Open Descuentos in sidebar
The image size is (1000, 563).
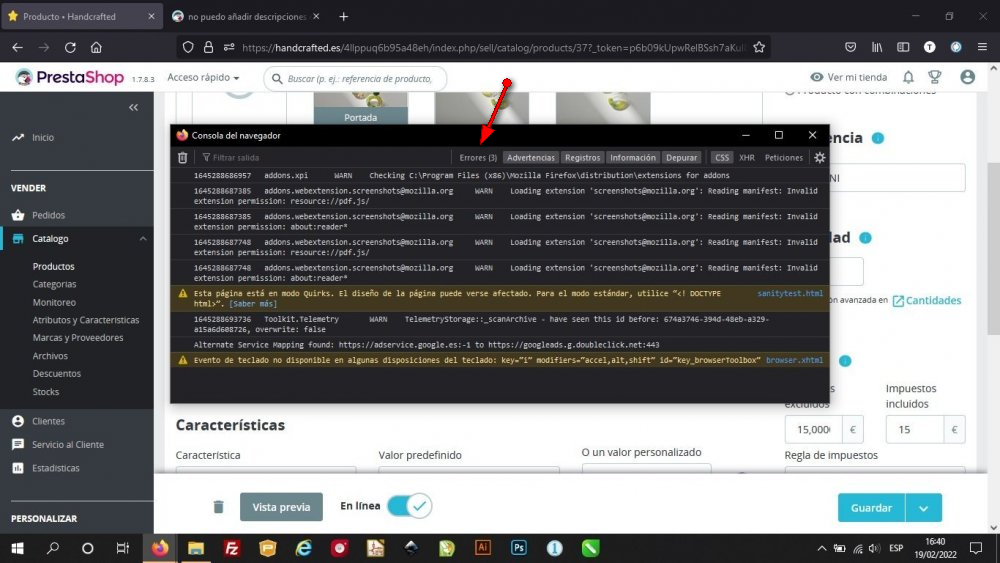[x=57, y=374]
